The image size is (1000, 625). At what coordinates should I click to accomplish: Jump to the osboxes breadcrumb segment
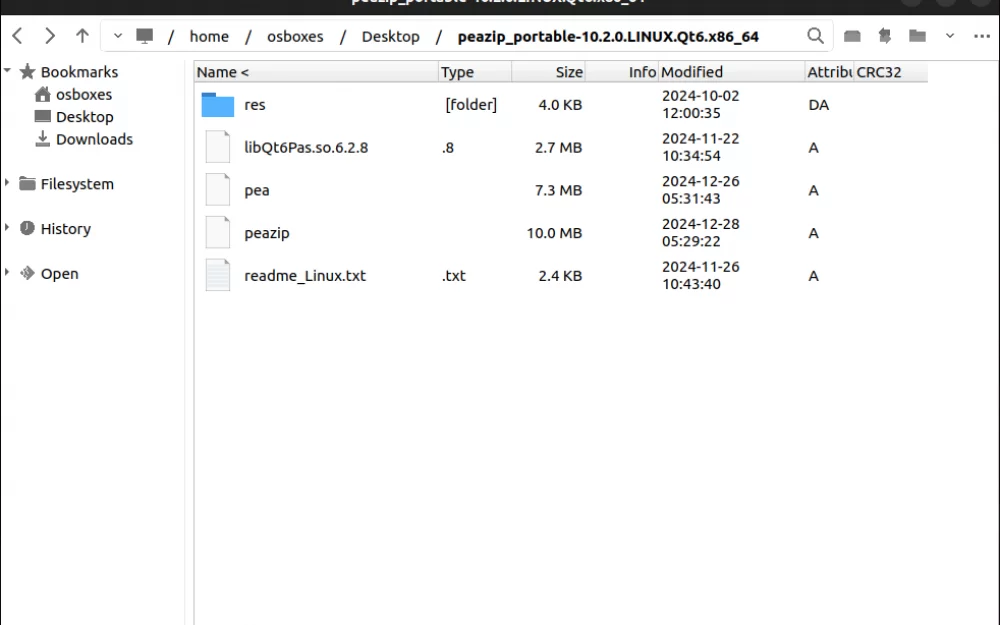(295, 36)
